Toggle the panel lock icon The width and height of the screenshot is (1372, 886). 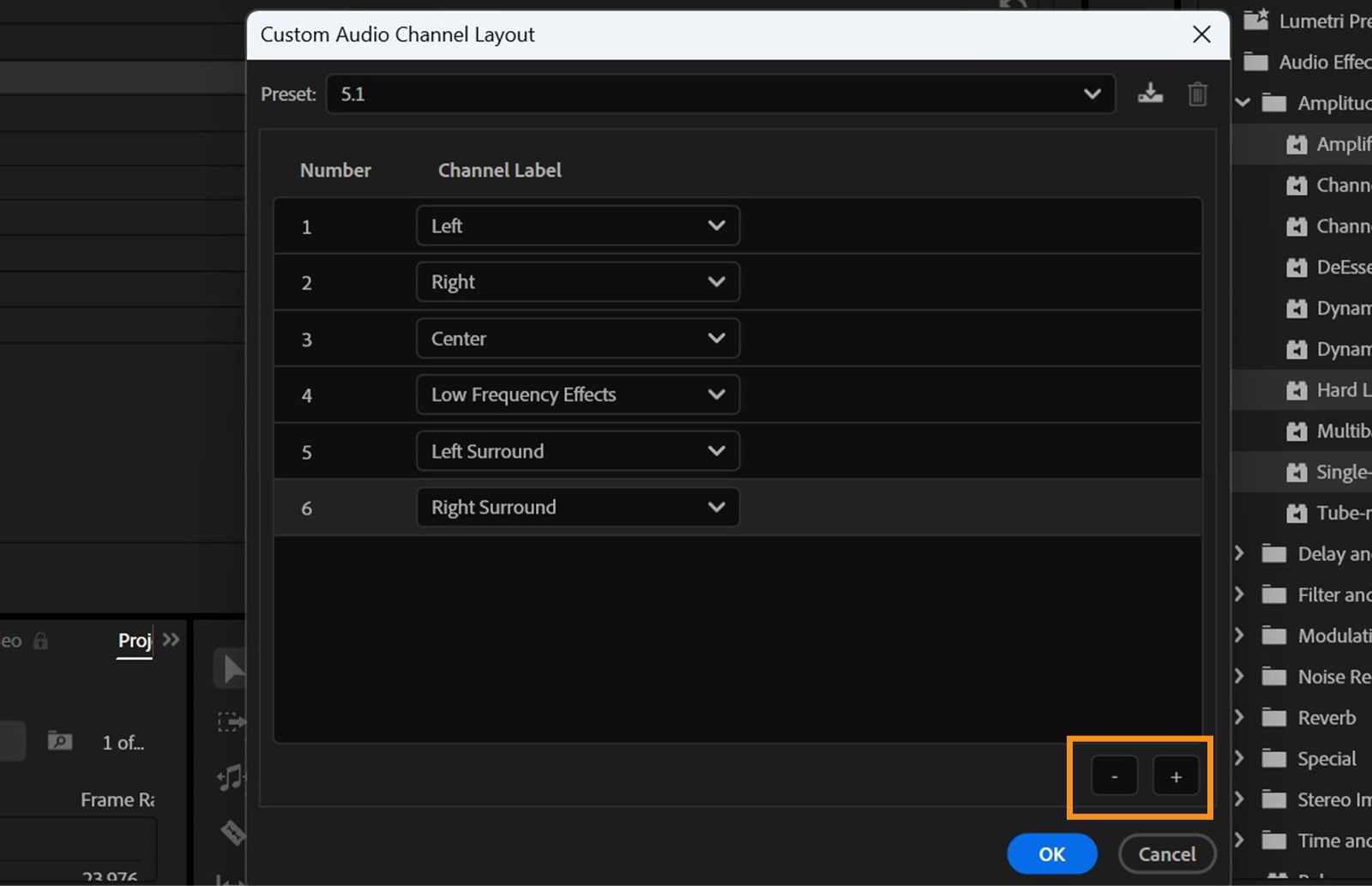[x=39, y=640]
